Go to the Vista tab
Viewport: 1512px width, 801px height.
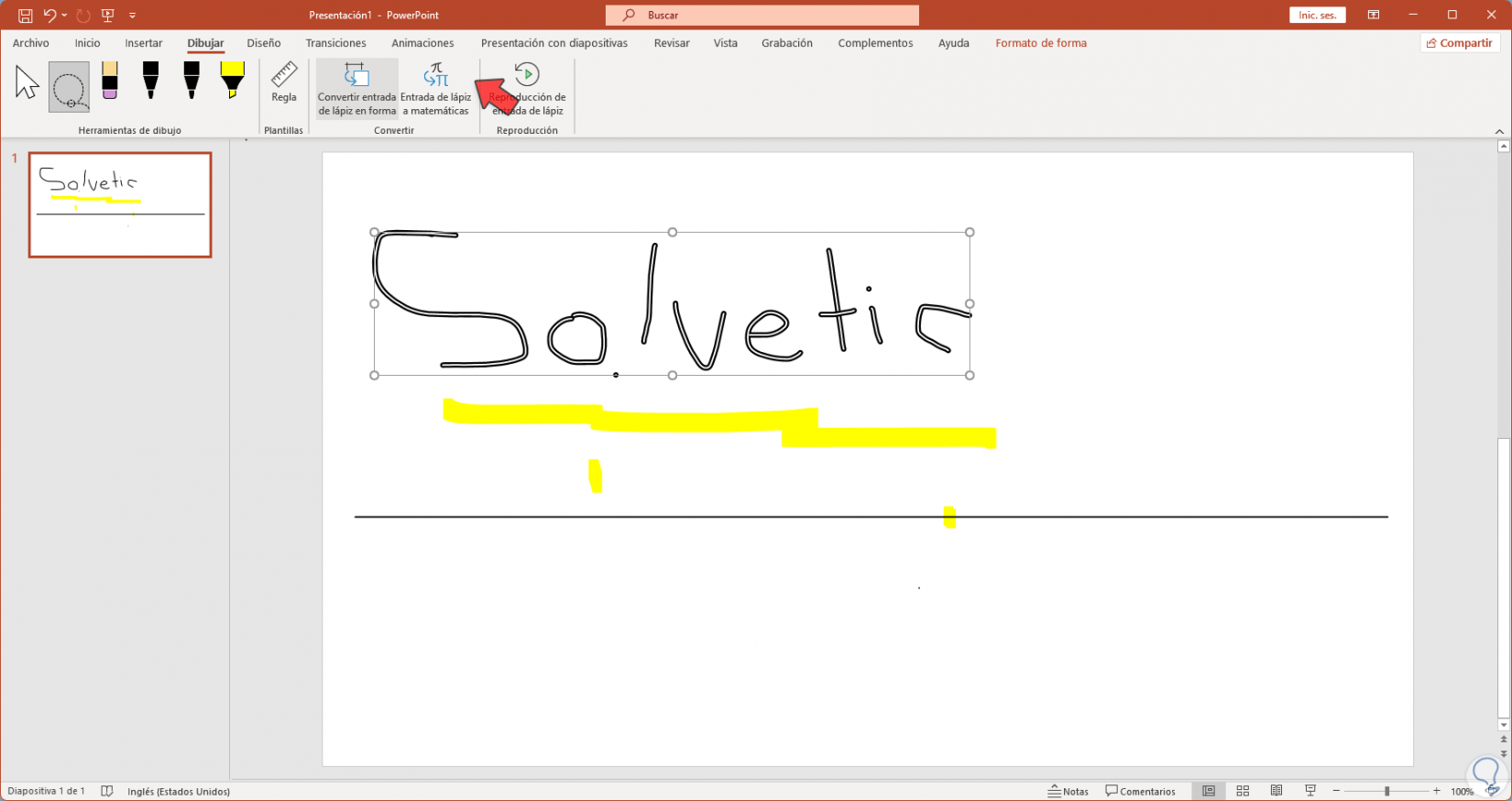[x=726, y=43]
